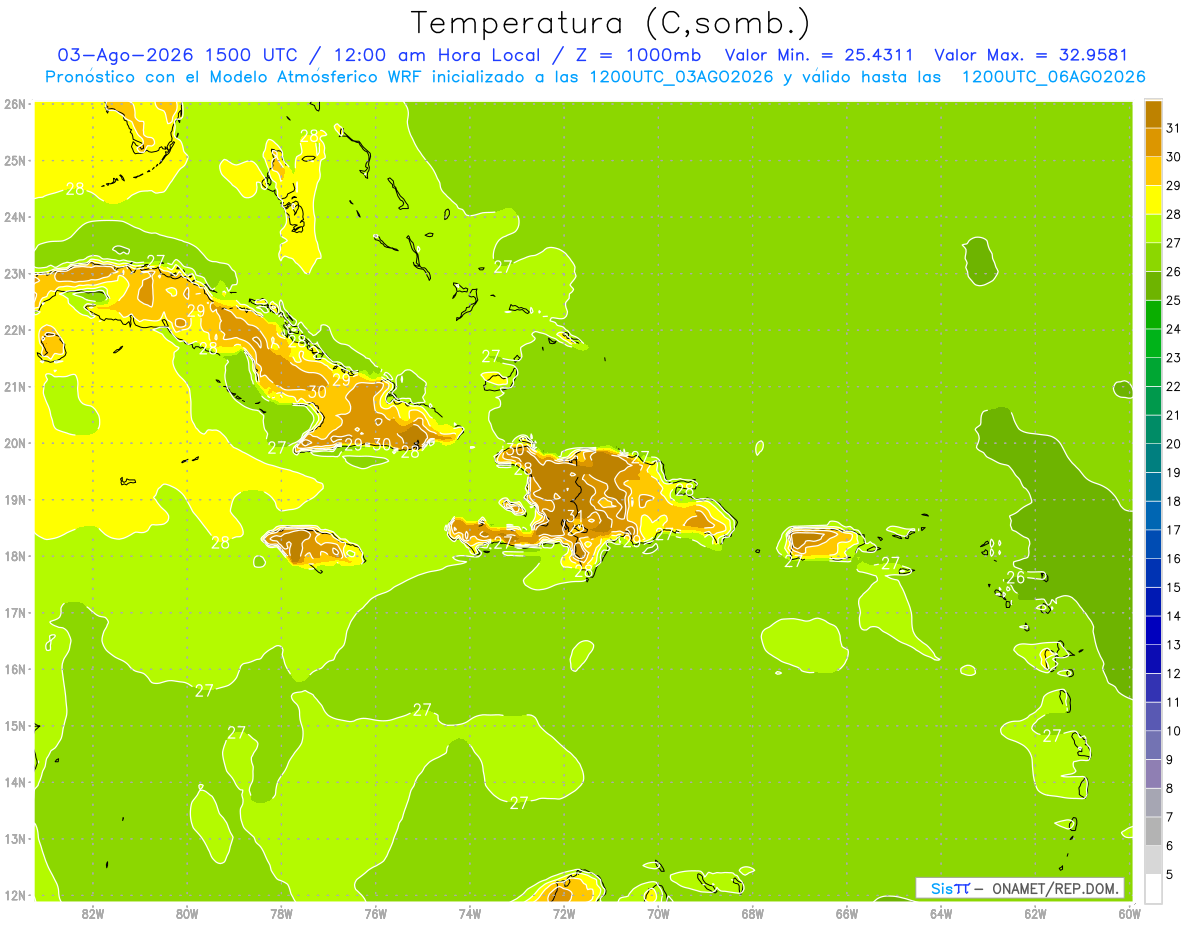
Task: Click the 62W longitude axis label
Action: pyautogui.click(x=1035, y=913)
